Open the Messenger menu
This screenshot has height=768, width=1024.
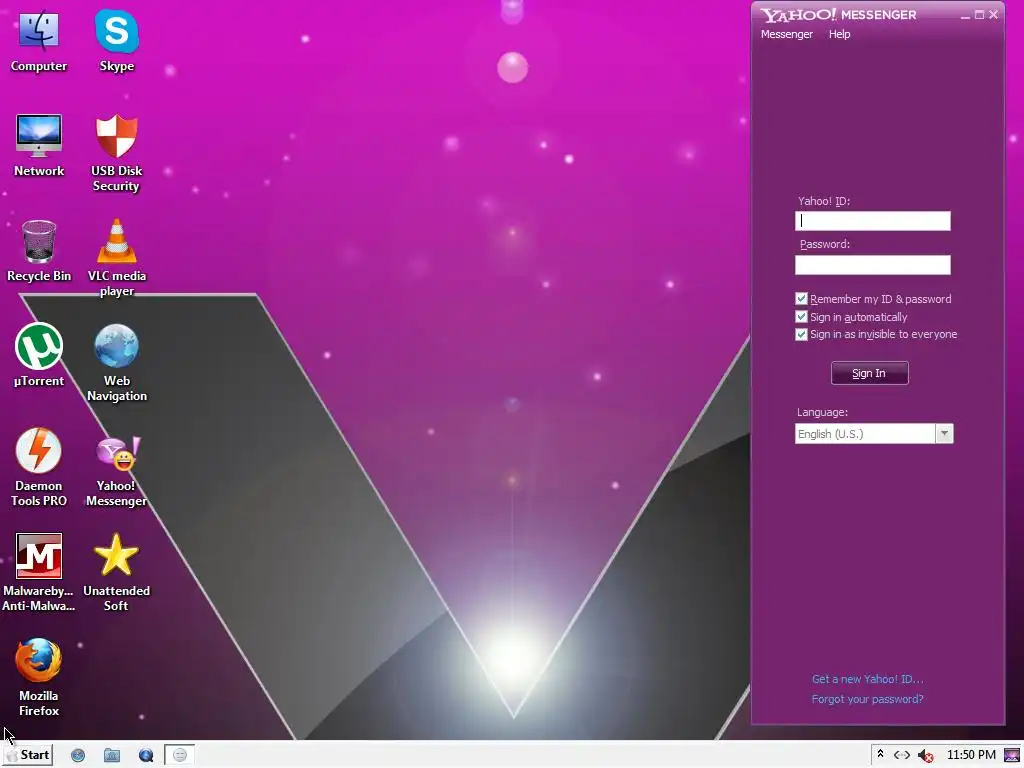point(786,34)
